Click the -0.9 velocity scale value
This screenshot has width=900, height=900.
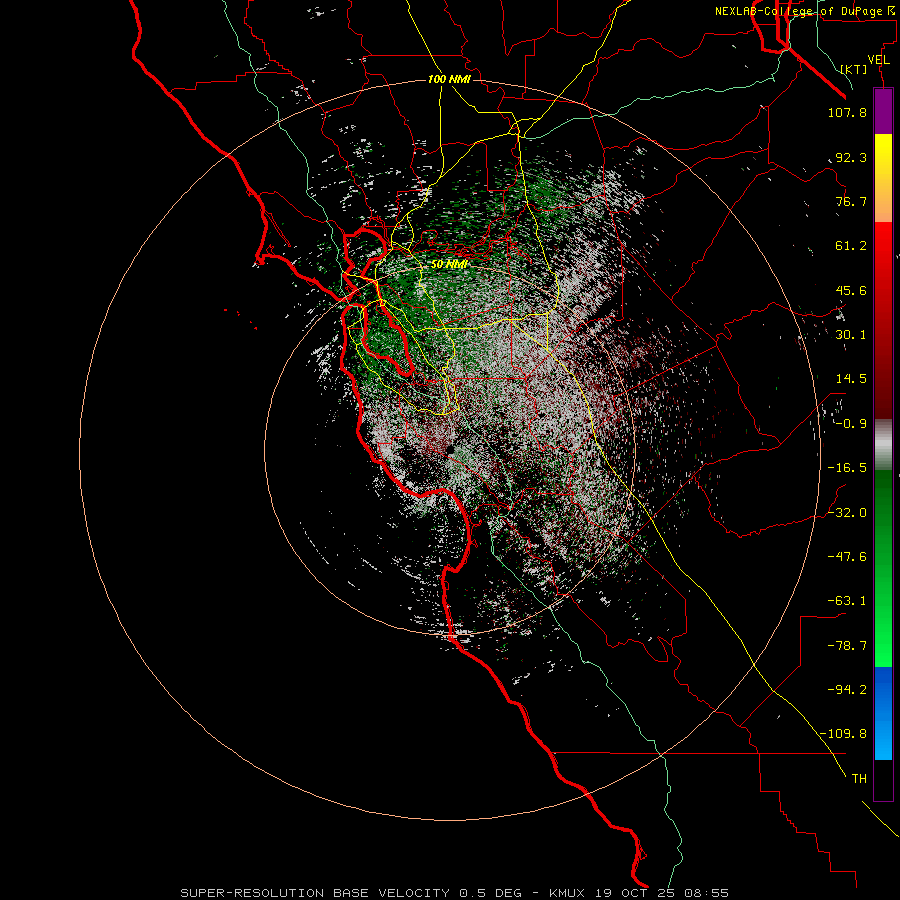[851, 424]
